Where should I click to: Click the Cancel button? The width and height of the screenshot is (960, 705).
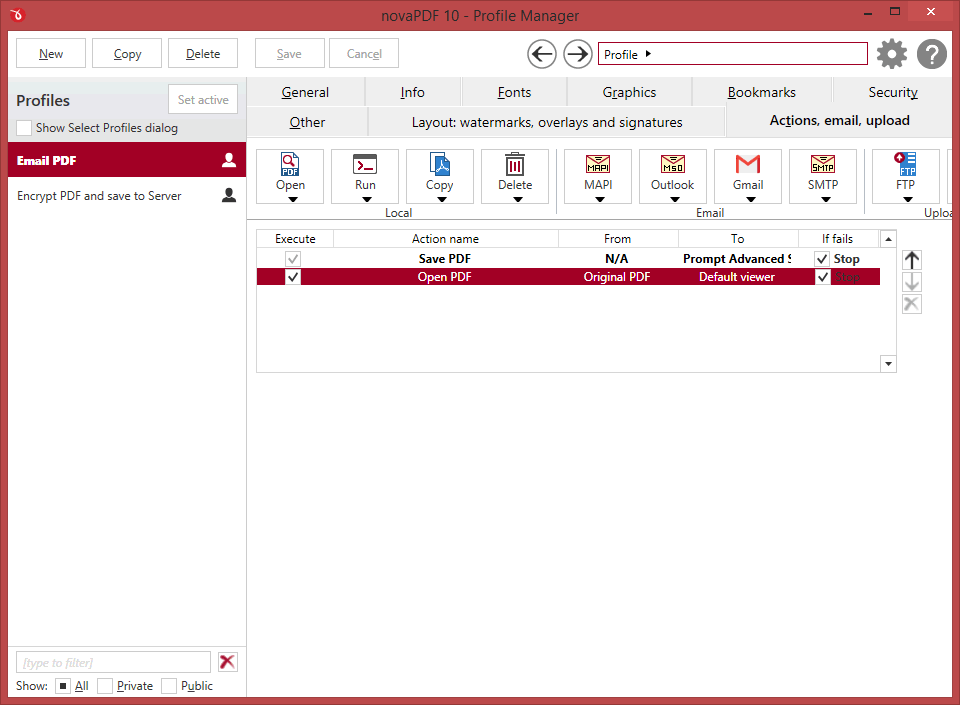[364, 54]
